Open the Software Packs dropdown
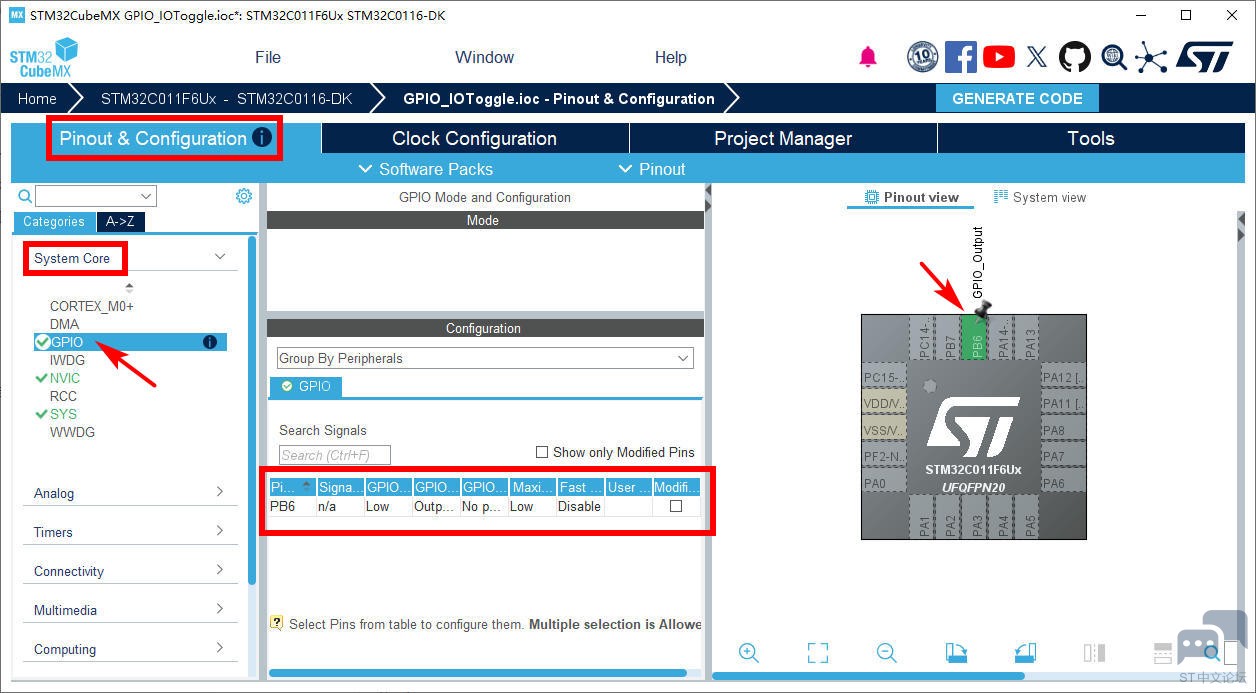Screen dimensions: 1256x693 tap(425, 169)
